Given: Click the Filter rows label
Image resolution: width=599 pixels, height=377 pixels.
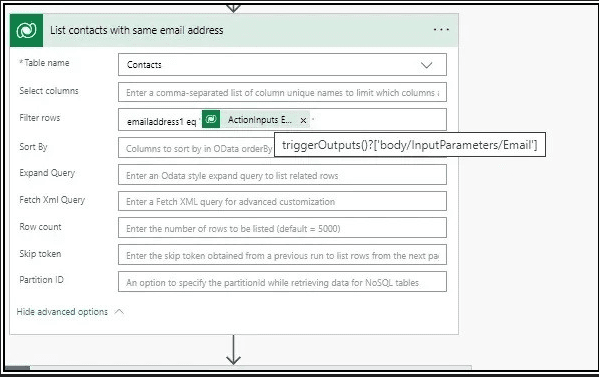Looking at the screenshot, I should [40, 118].
